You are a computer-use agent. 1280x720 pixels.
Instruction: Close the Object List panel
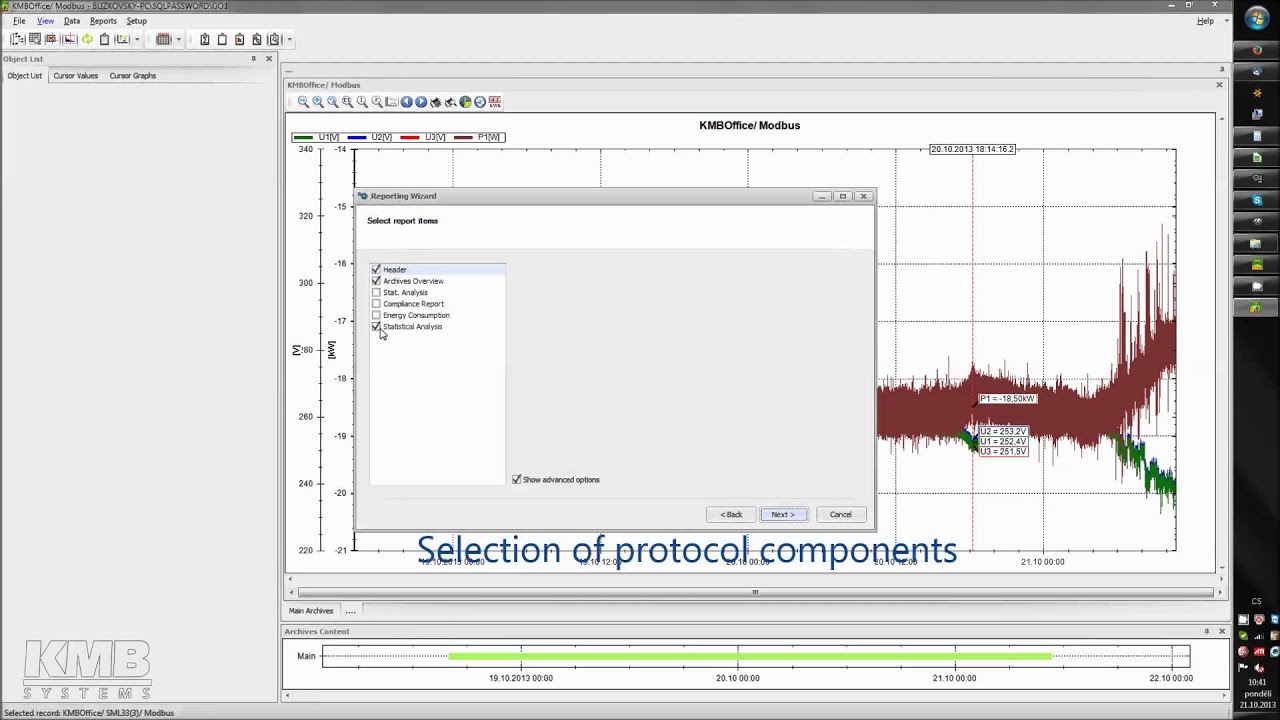coord(268,59)
